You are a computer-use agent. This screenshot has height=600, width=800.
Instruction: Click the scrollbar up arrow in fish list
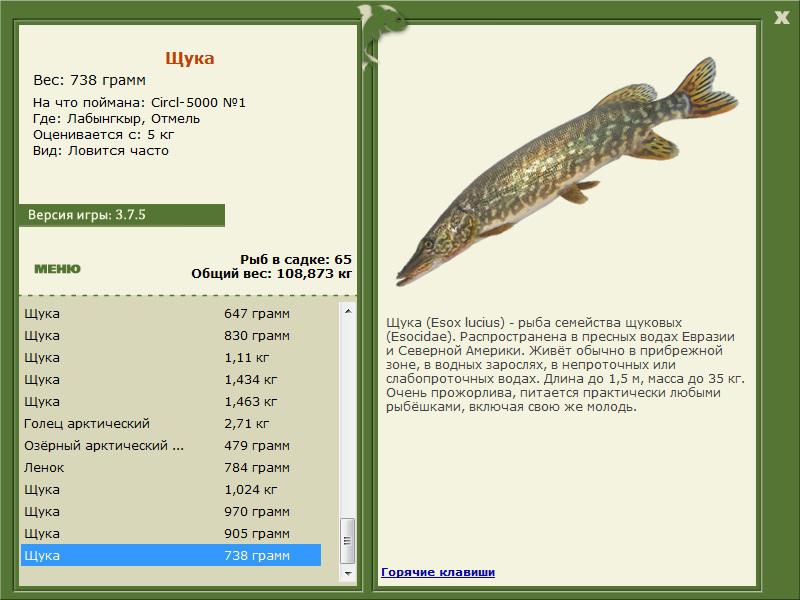tap(348, 311)
